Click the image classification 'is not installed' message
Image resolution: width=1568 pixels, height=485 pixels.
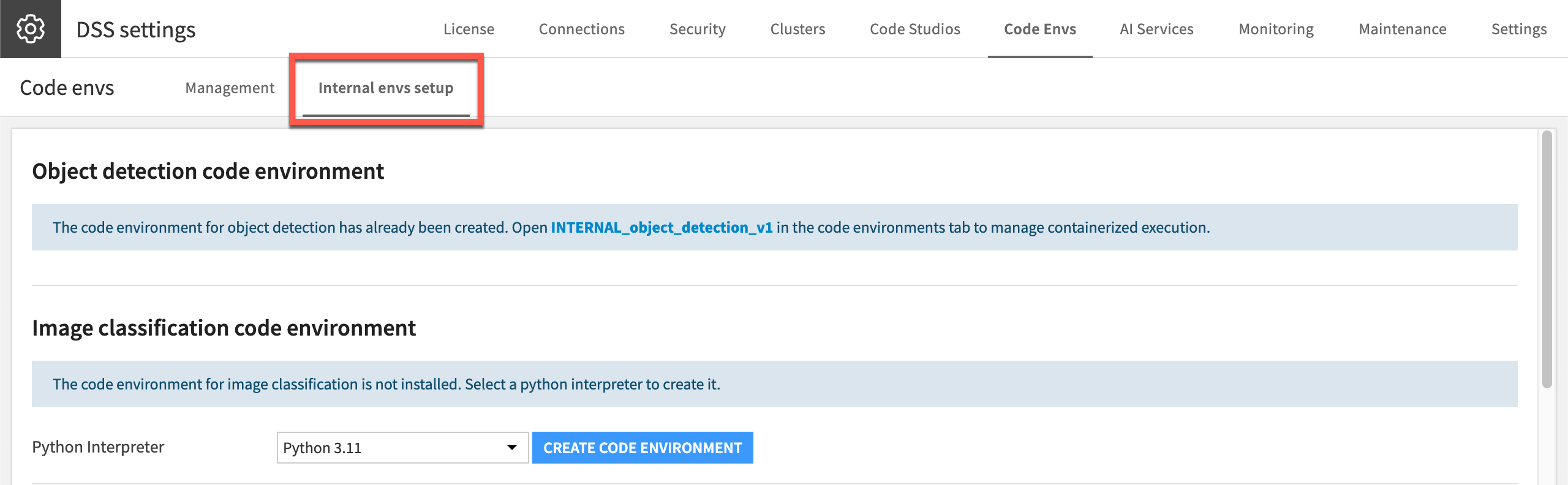[x=386, y=385]
